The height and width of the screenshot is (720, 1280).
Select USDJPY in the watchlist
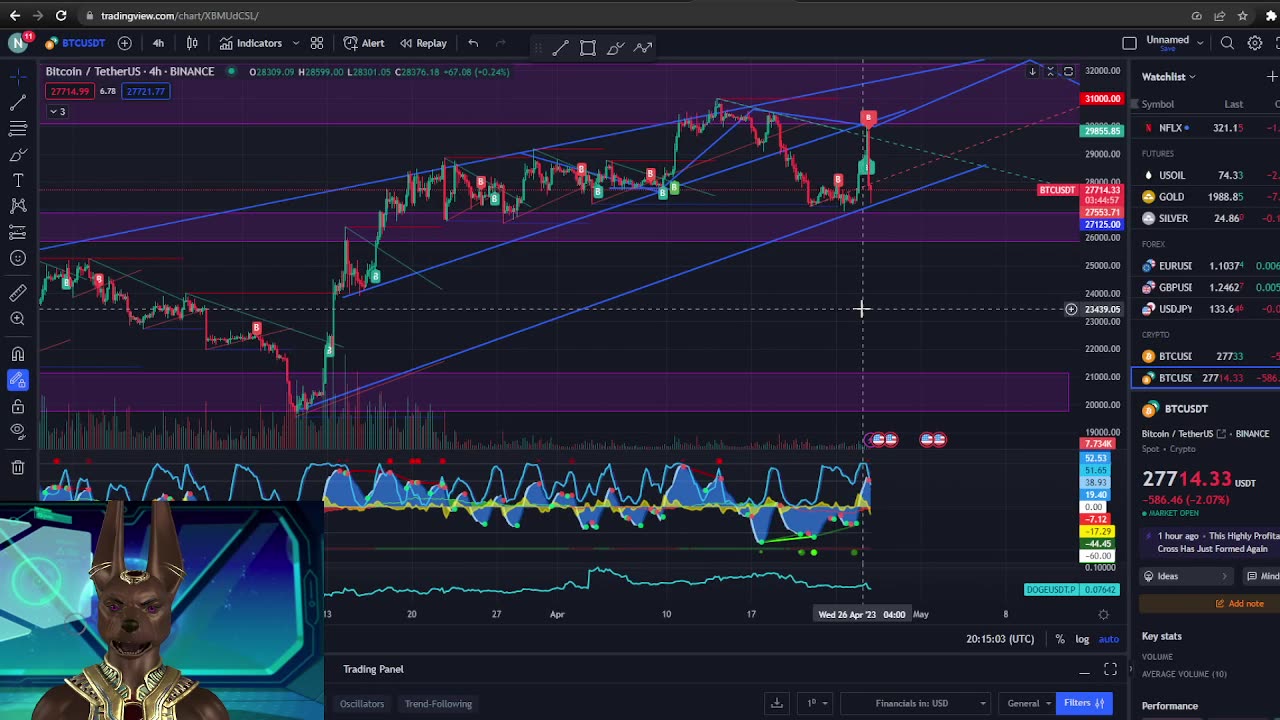(1205, 309)
